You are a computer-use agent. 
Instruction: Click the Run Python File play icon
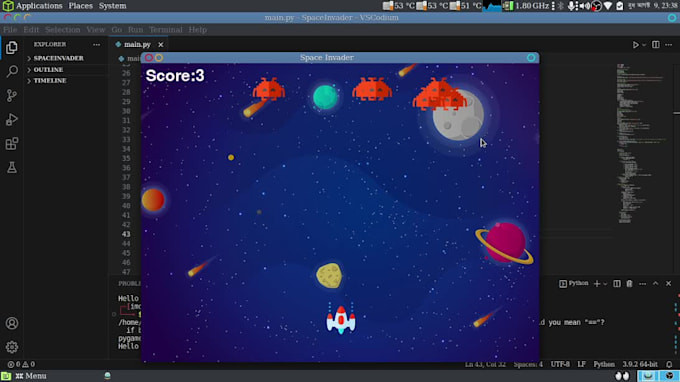tap(635, 45)
